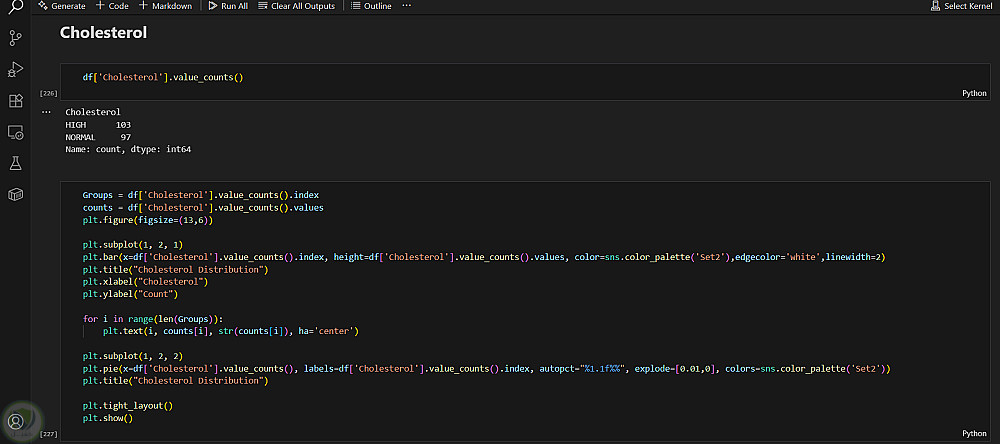
Task: Open the cube icon view below Testing
Action: pos(15,193)
